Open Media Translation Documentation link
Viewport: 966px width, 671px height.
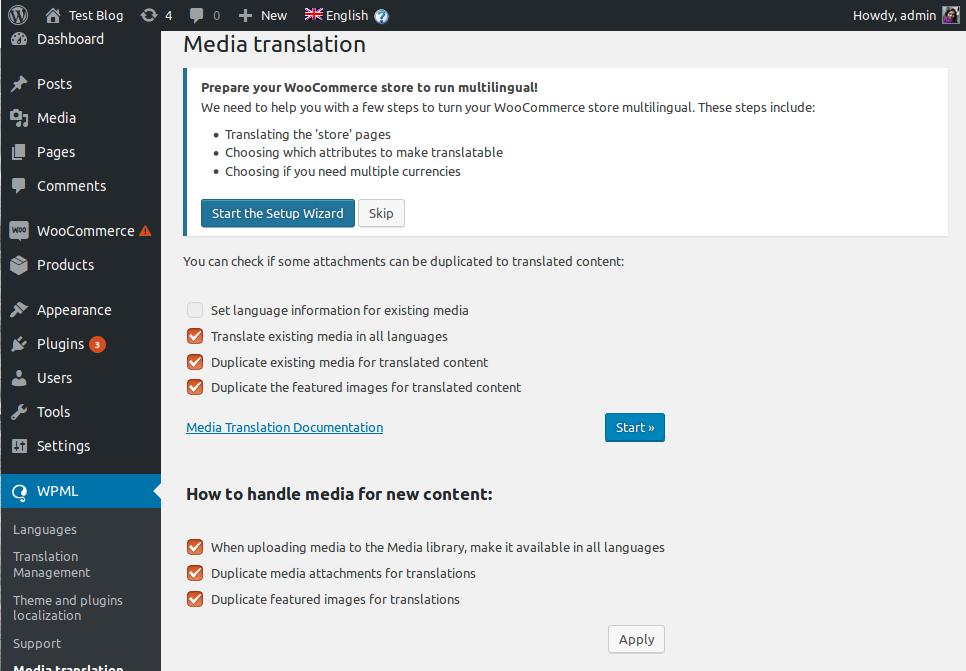284,427
